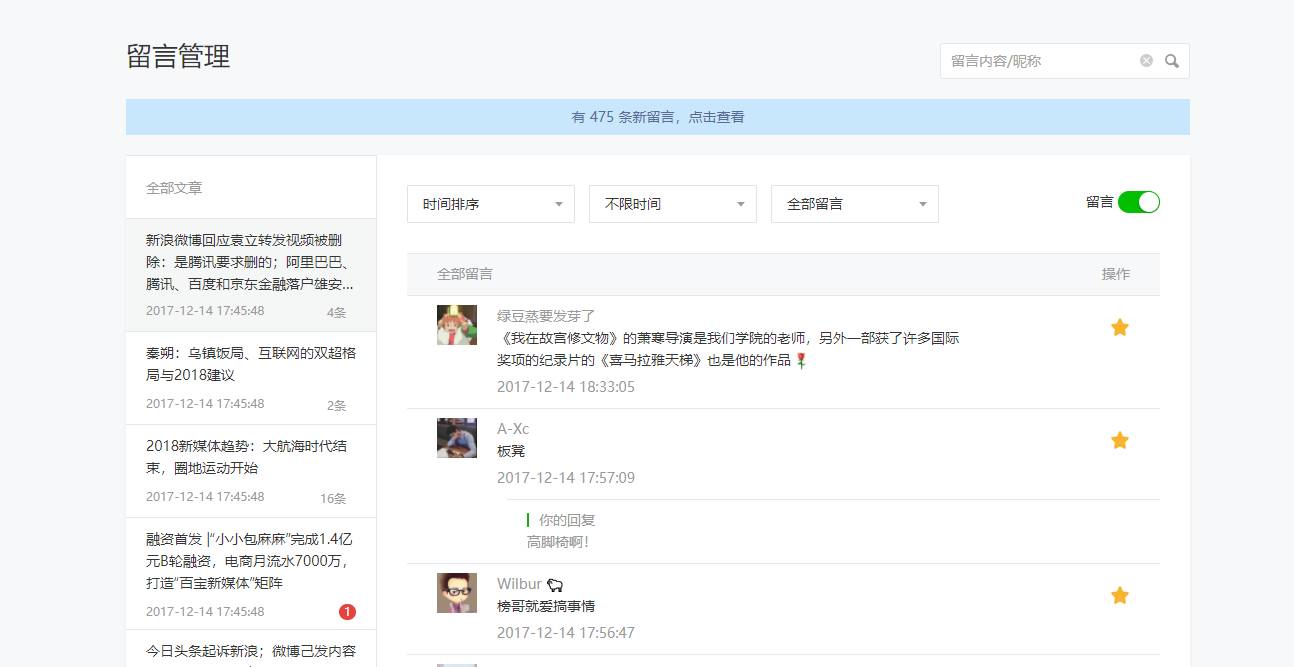Open the 时间排序 sort dropdown
Screen dimensions: 1294x667
point(490,204)
